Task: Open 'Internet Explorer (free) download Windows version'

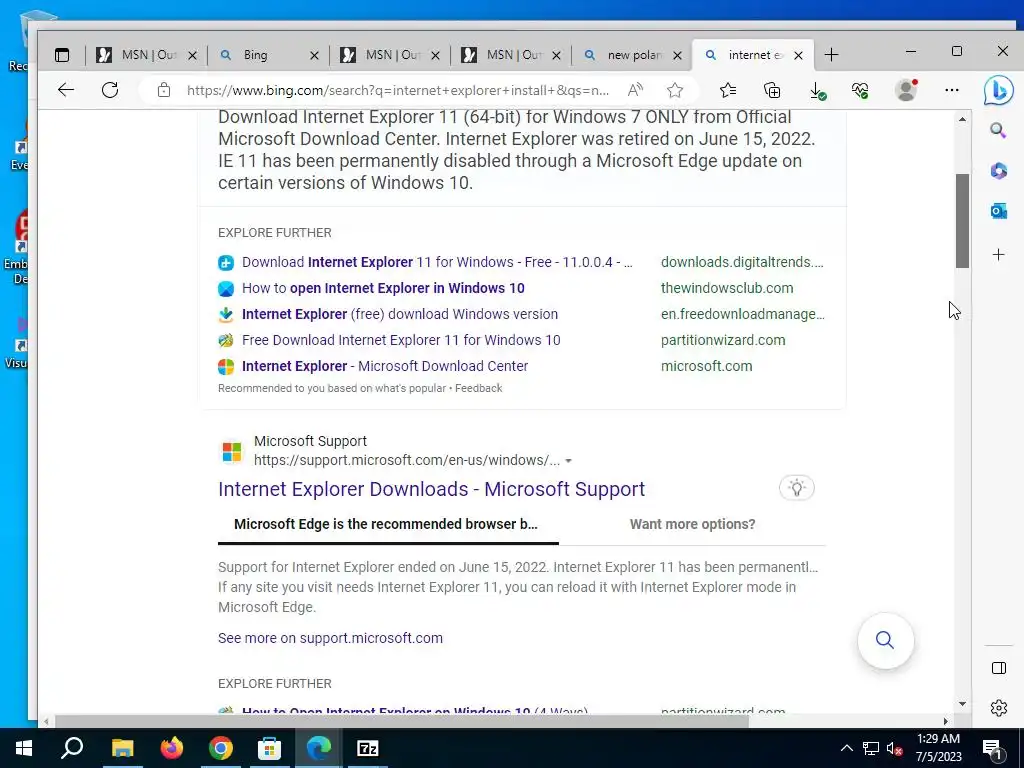Action: click(x=400, y=314)
